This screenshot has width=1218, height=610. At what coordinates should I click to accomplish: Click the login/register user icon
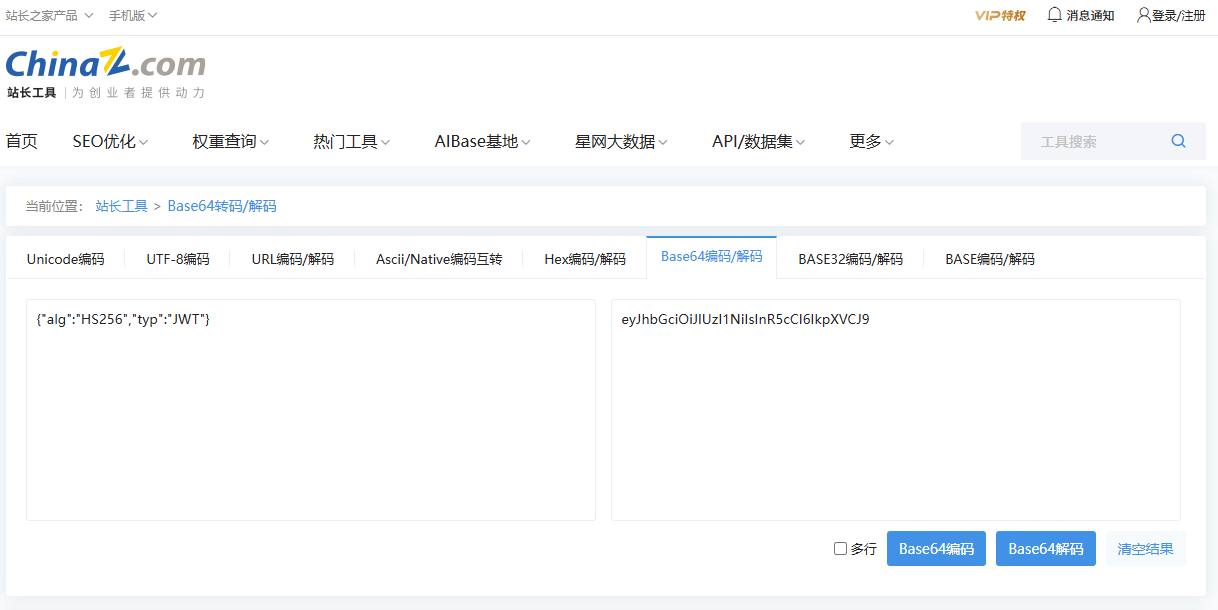point(1144,15)
